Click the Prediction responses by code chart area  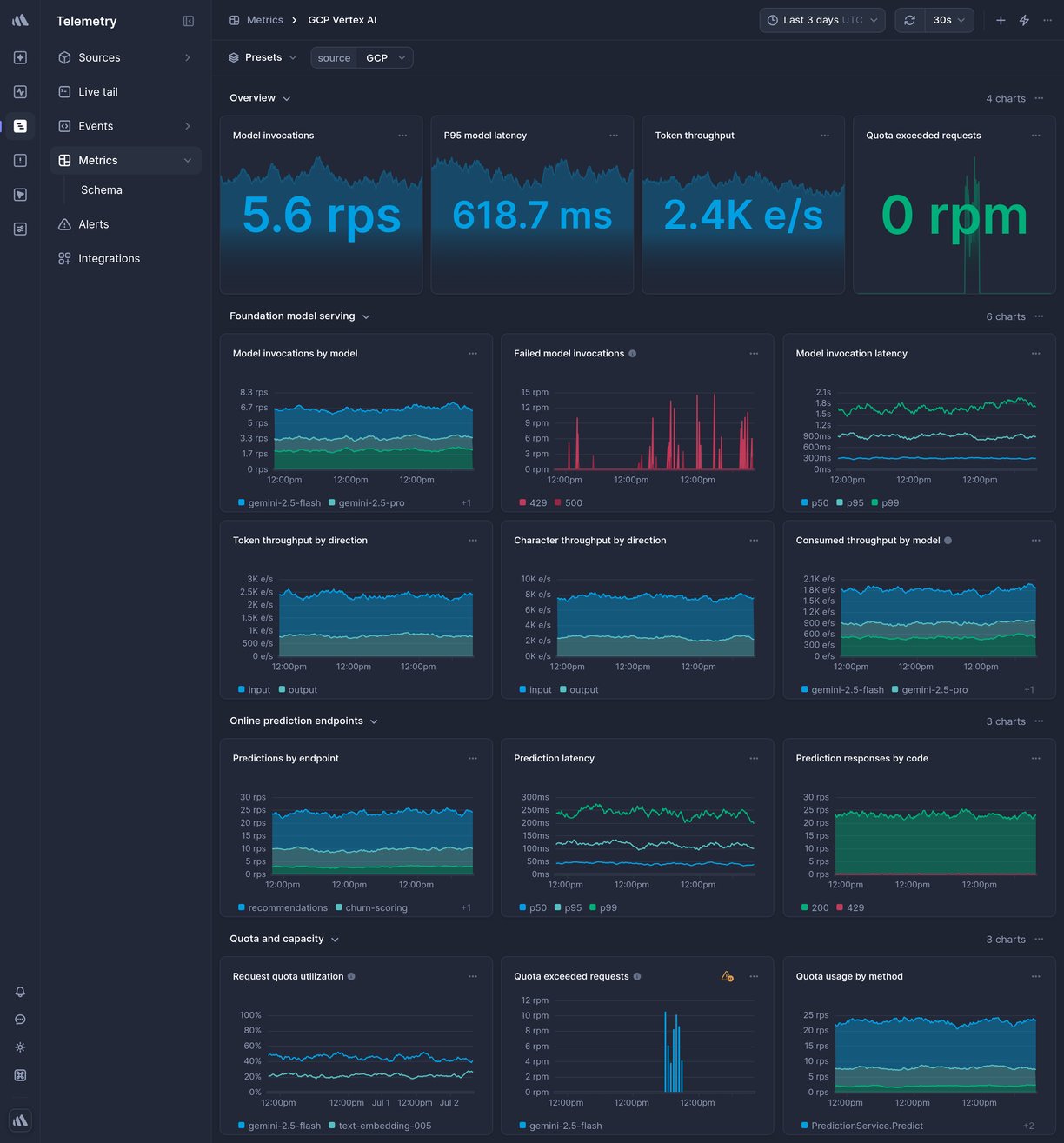click(934, 836)
